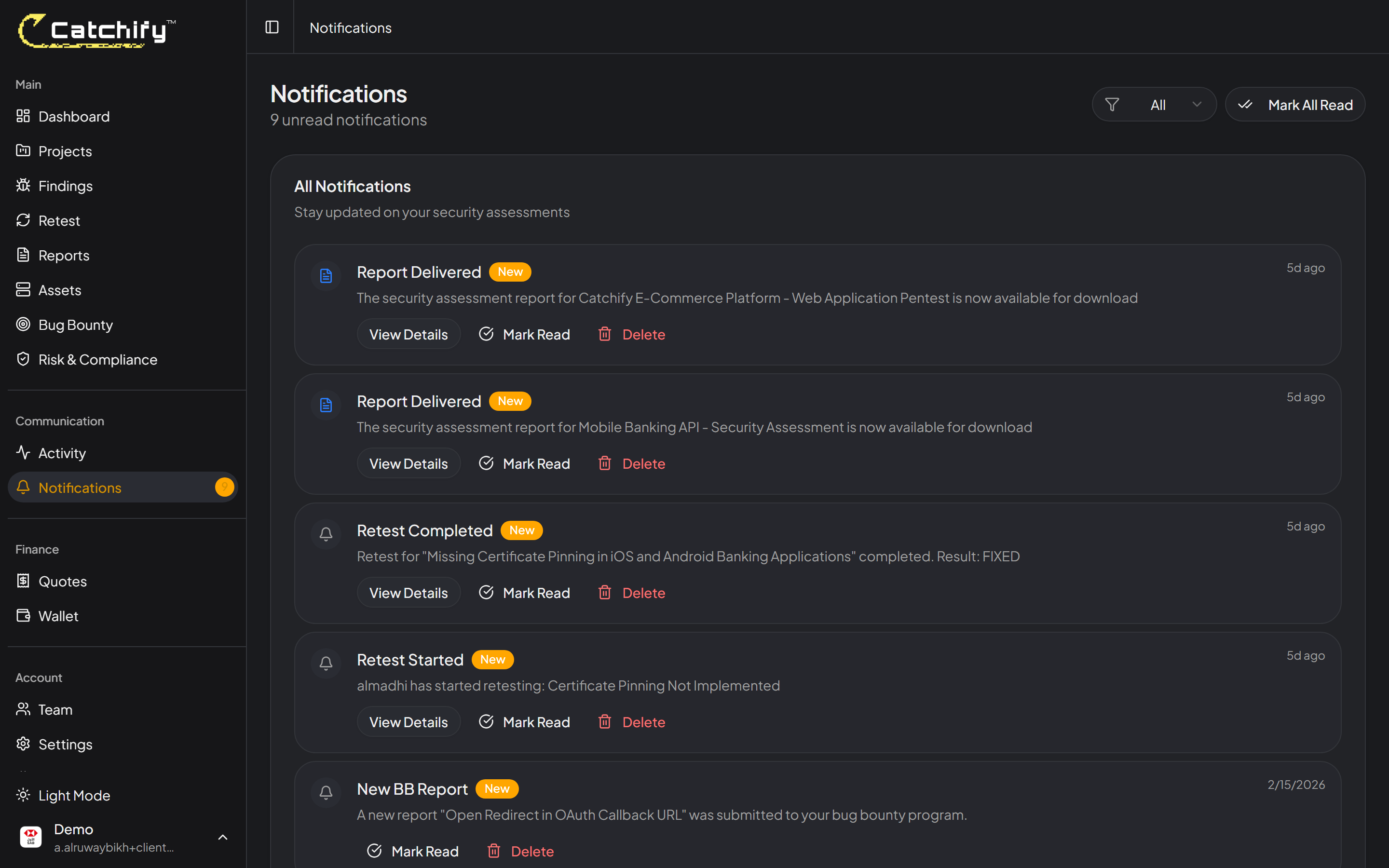1389x868 pixels.
Task: Open Bug Bounty via the target icon
Action: pyautogui.click(x=23, y=325)
